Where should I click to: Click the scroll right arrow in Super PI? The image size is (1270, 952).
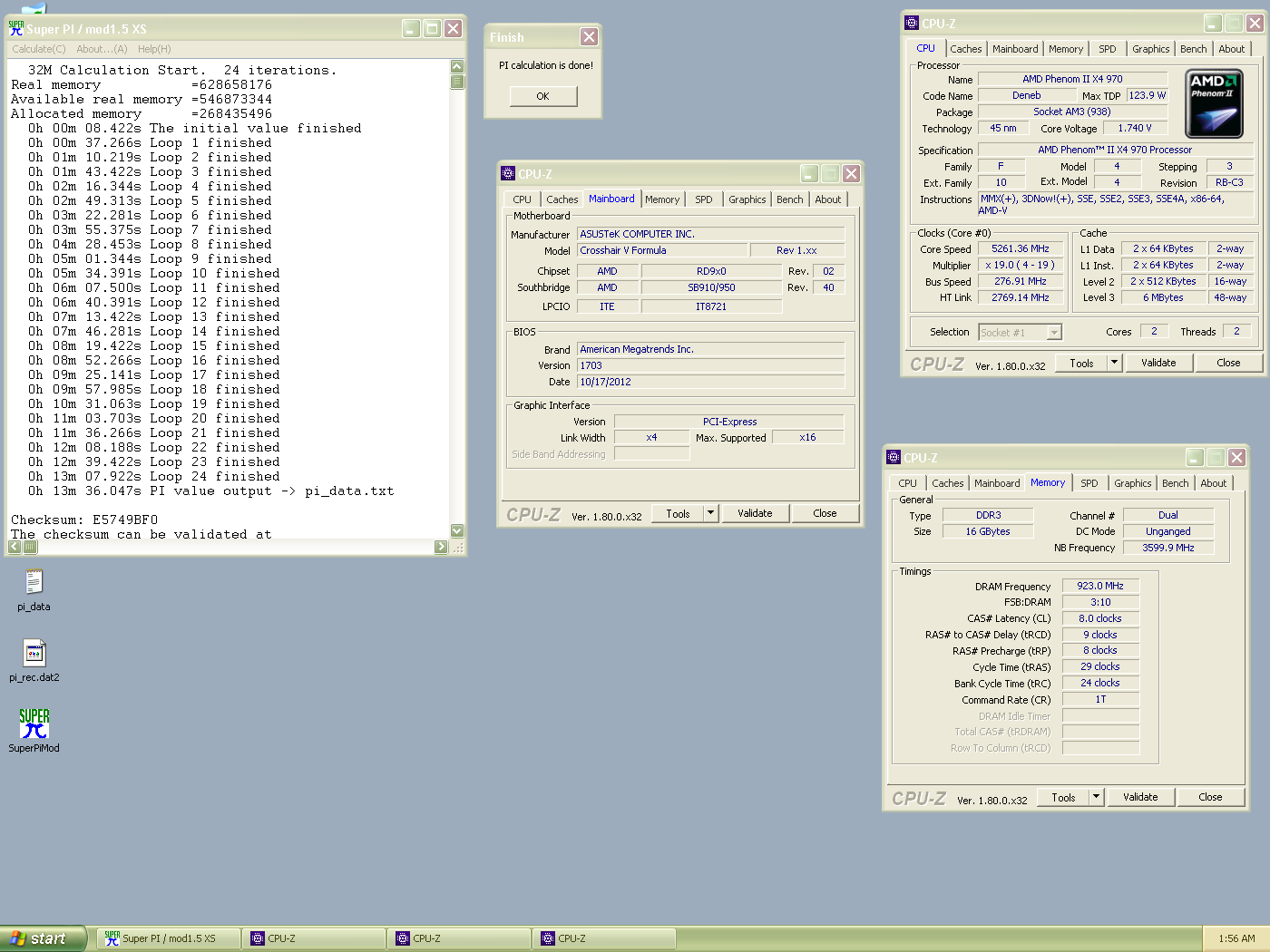[x=441, y=547]
